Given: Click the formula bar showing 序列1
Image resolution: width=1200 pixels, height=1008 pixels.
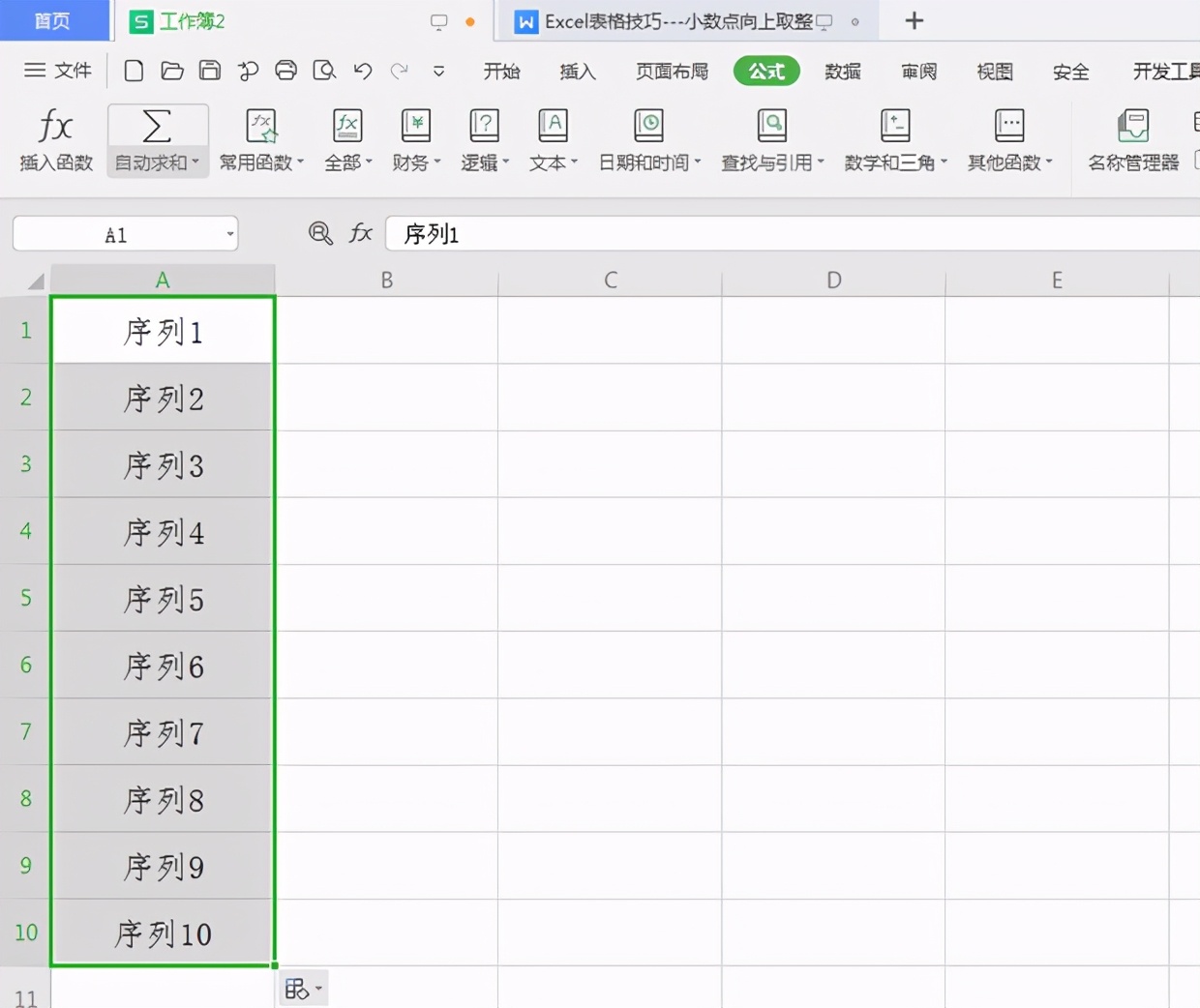Looking at the screenshot, I should pos(792,234).
